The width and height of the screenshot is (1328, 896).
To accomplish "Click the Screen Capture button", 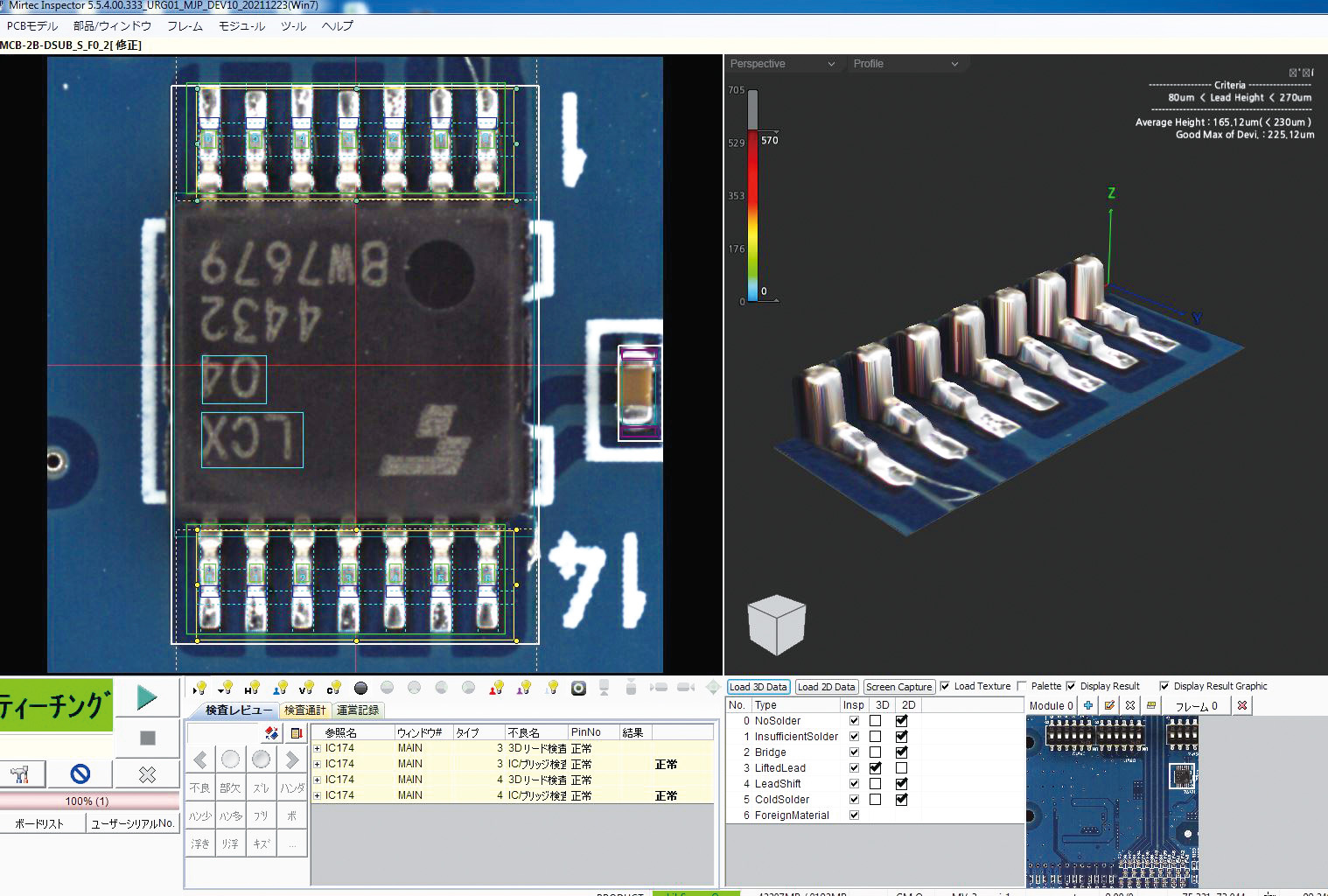I will [898, 687].
